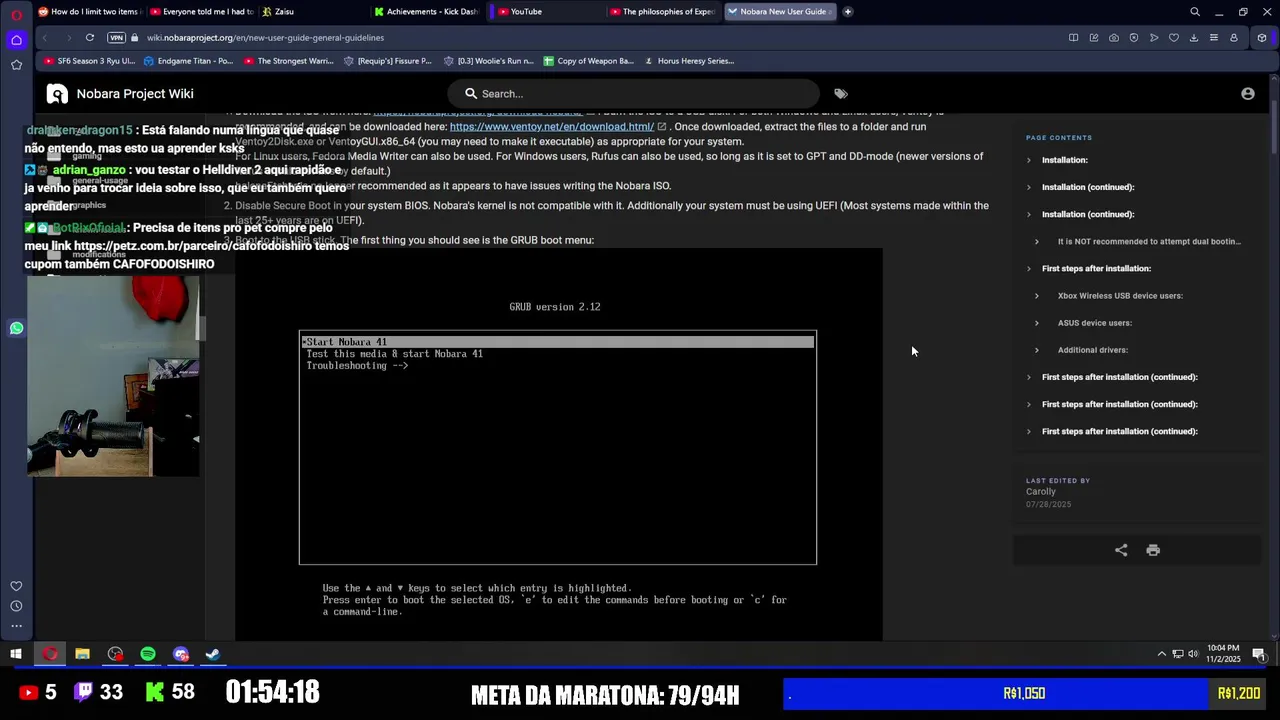This screenshot has height=720, width=1280.
Task: Open File Explorer from taskbar
Action: point(82,654)
